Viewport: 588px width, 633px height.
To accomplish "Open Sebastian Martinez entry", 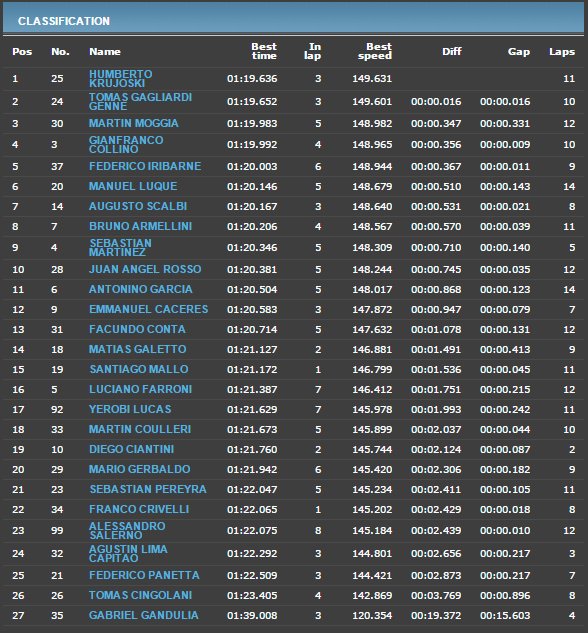I will pyautogui.click(x=120, y=247).
